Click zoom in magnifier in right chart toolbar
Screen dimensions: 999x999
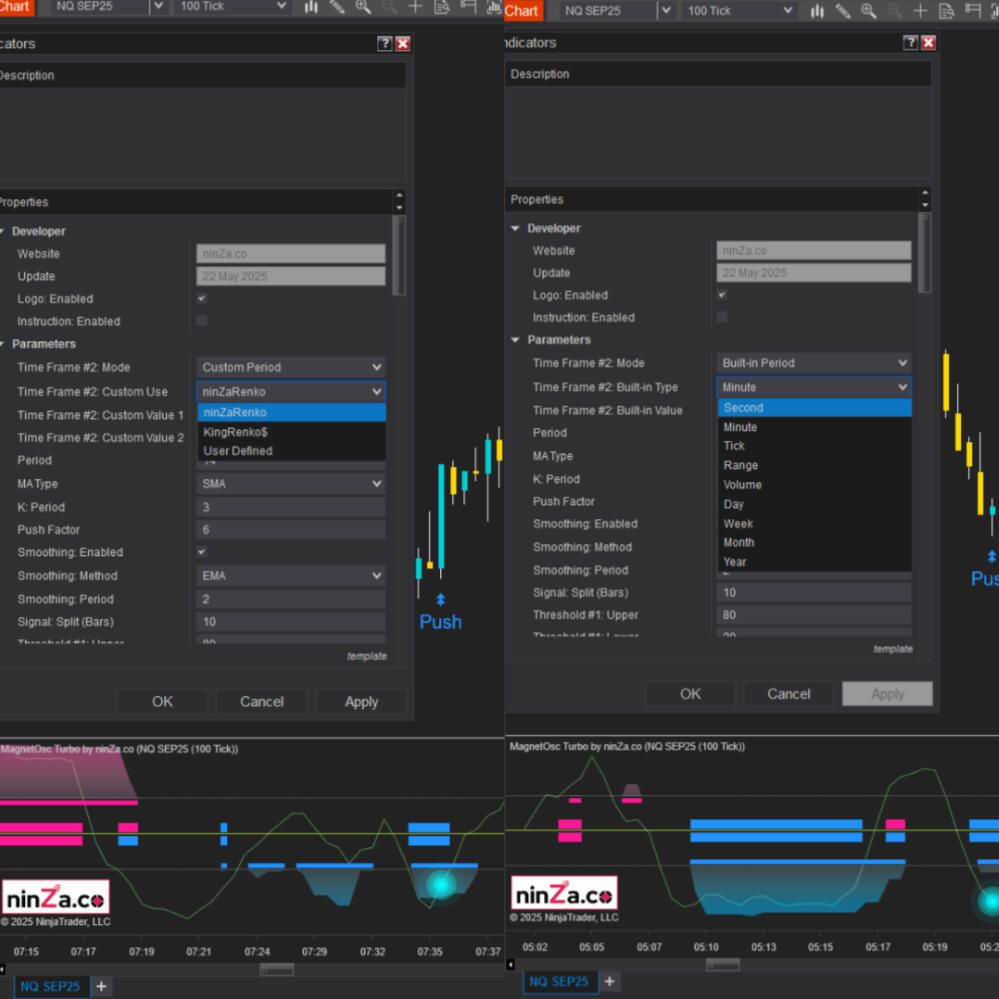pyautogui.click(x=869, y=11)
